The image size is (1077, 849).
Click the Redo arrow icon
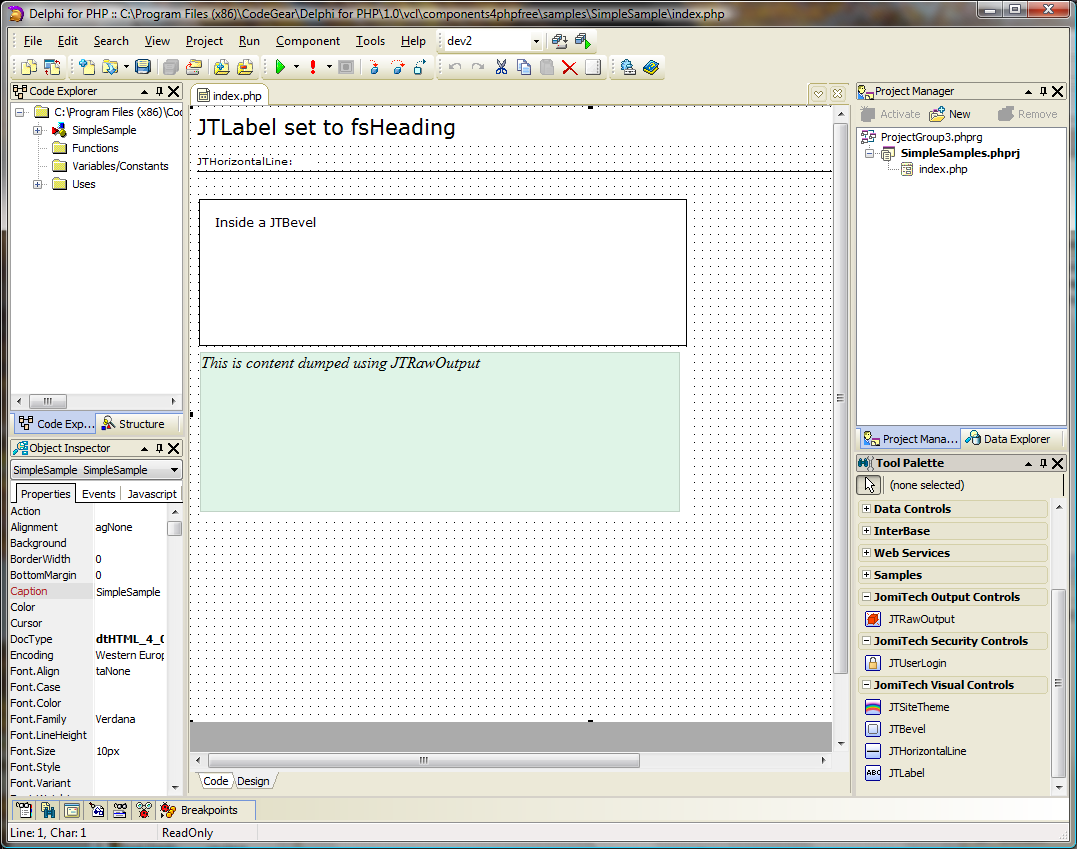[478, 67]
